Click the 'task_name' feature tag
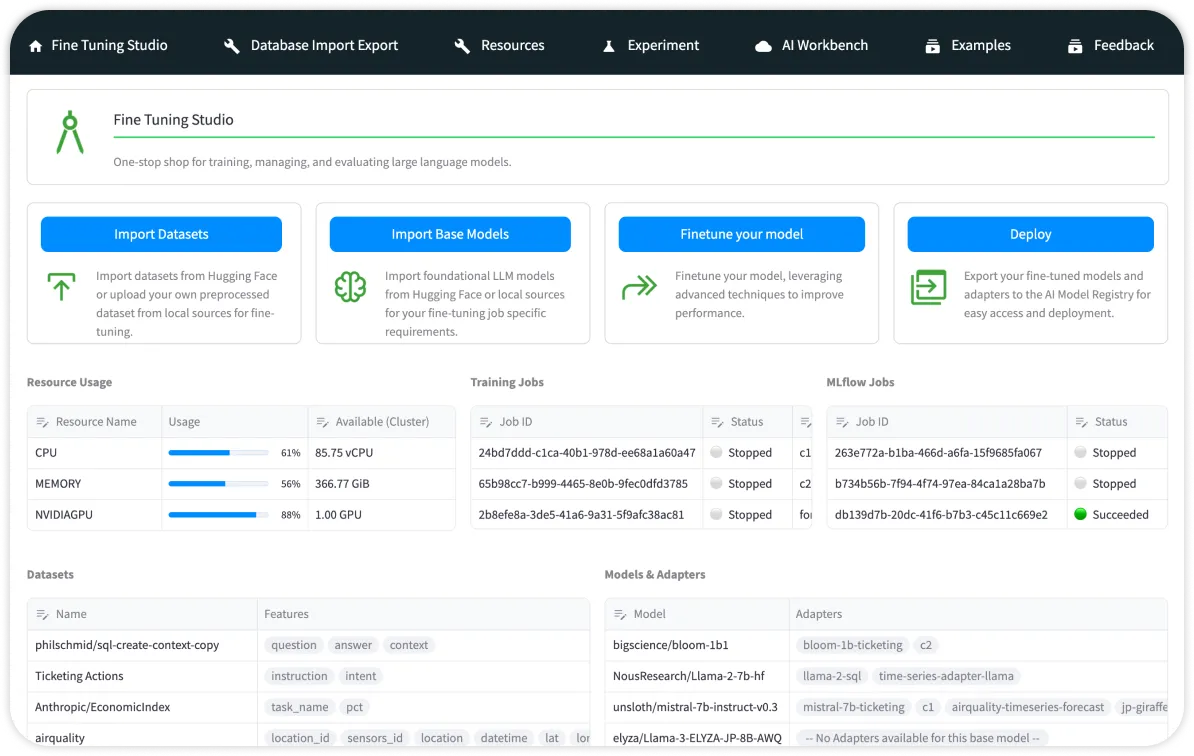 pos(299,707)
